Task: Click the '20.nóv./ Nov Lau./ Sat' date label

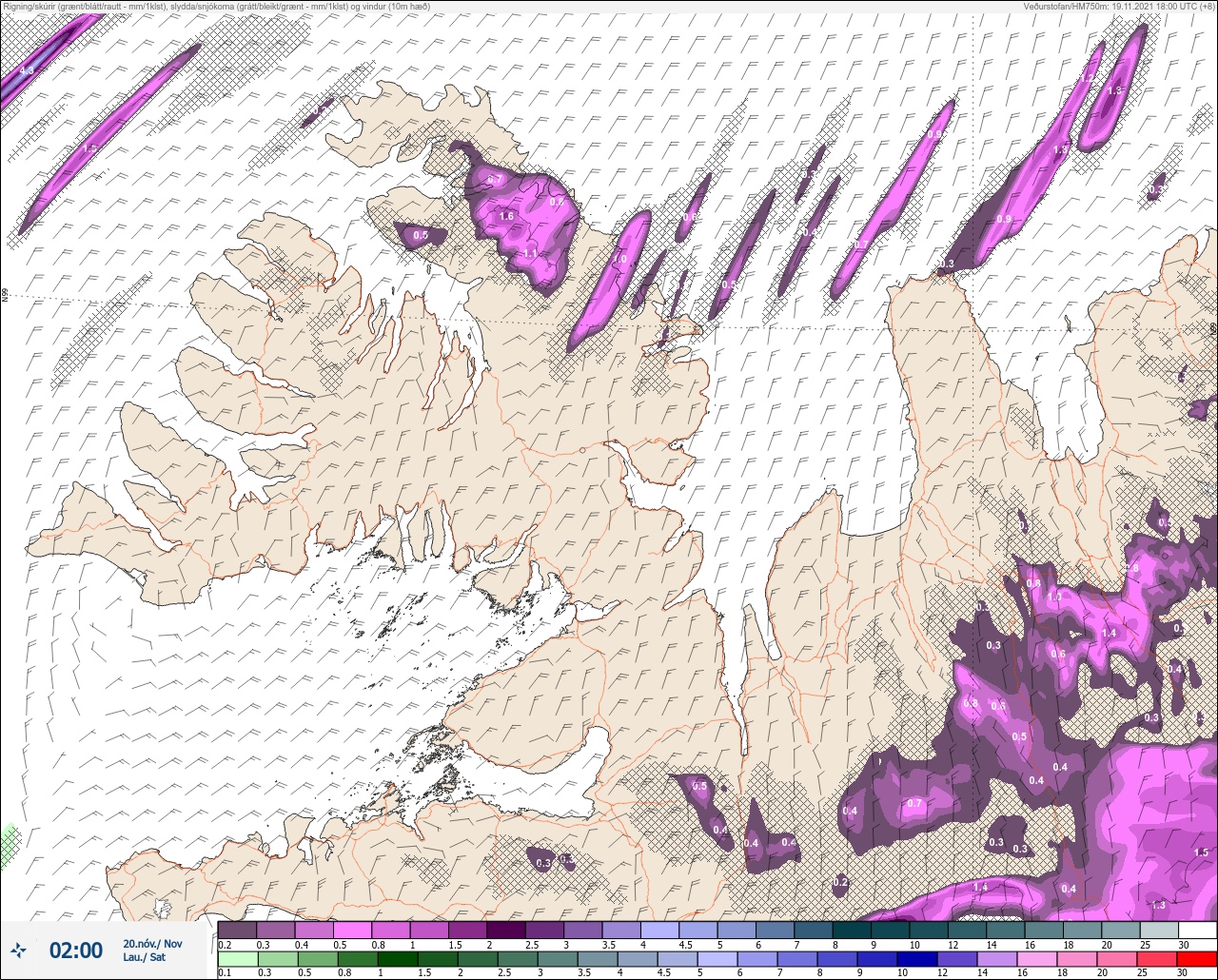Action: pos(152,951)
